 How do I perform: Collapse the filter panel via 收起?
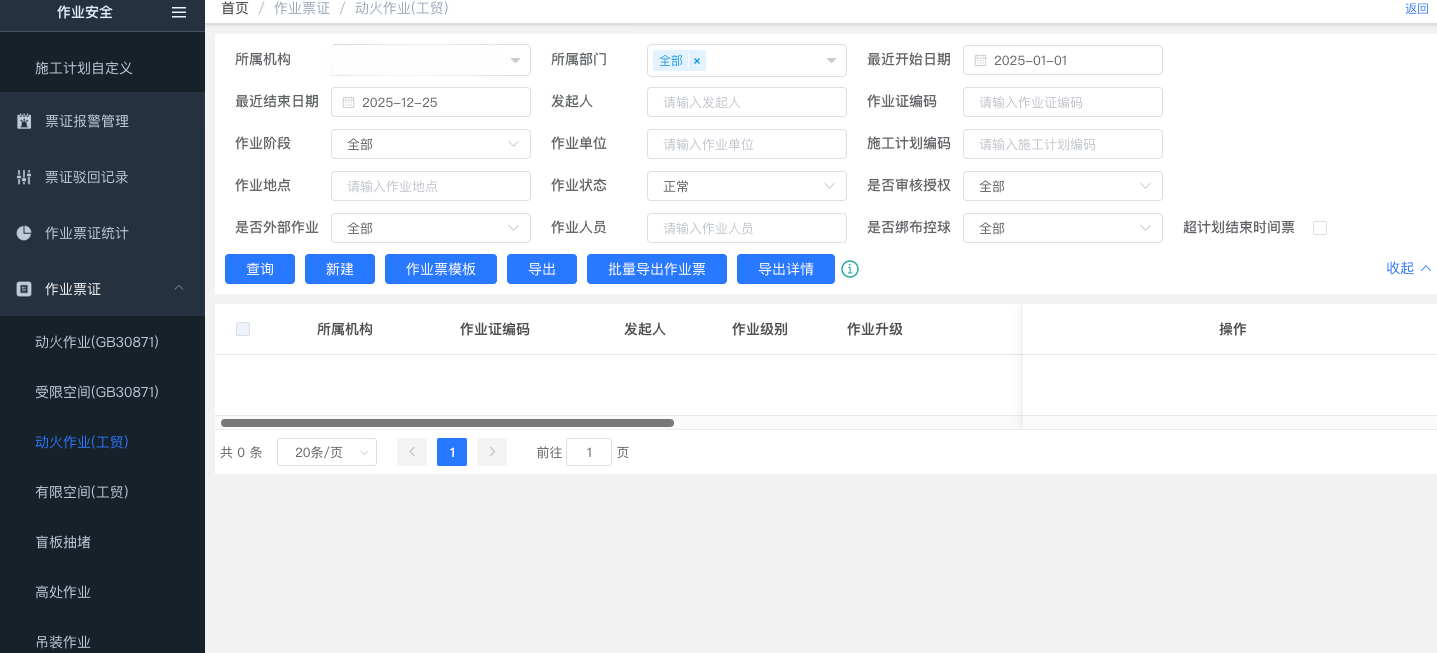tap(1408, 268)
